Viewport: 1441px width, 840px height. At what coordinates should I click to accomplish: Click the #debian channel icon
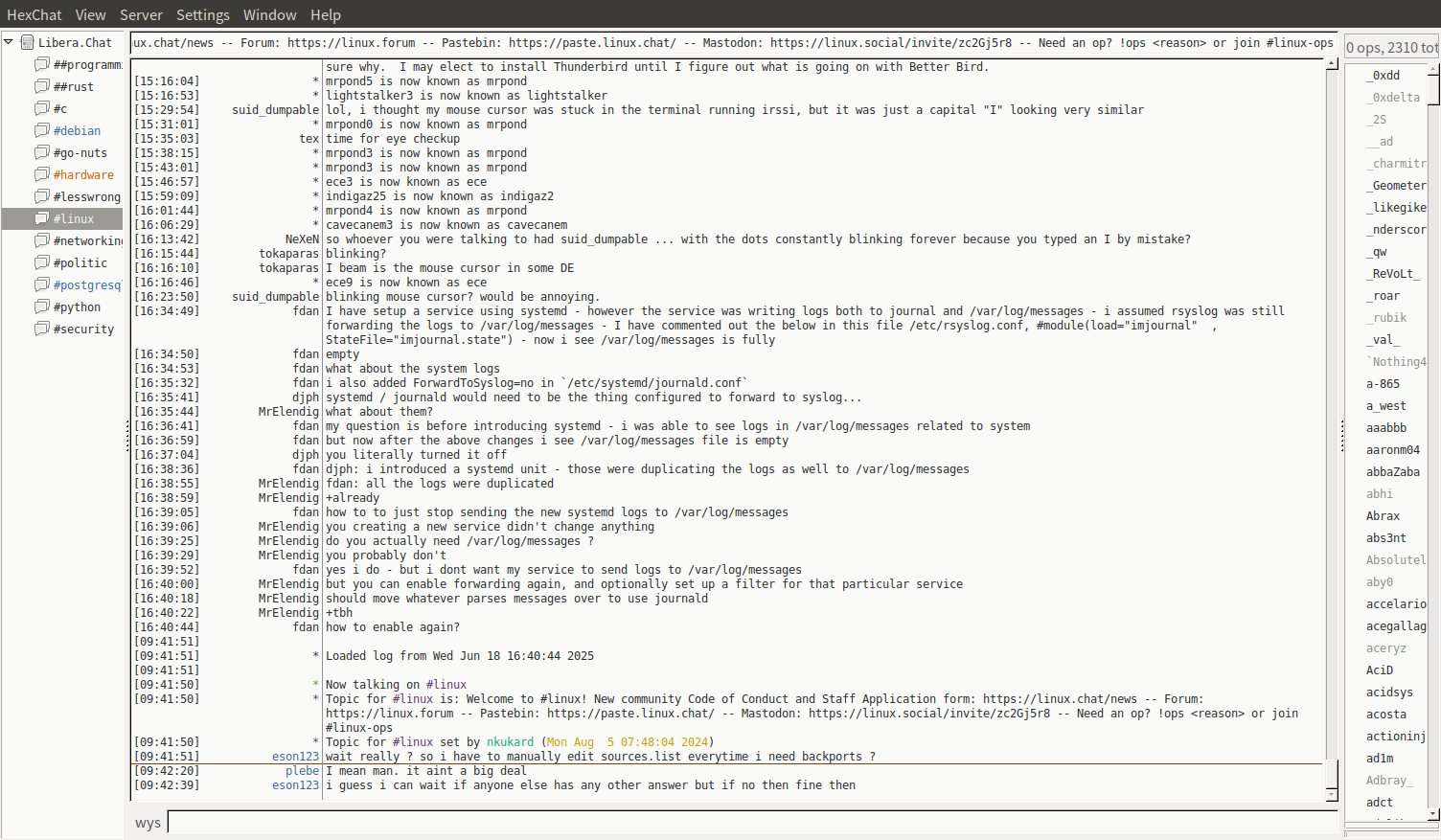pos(42,130)
